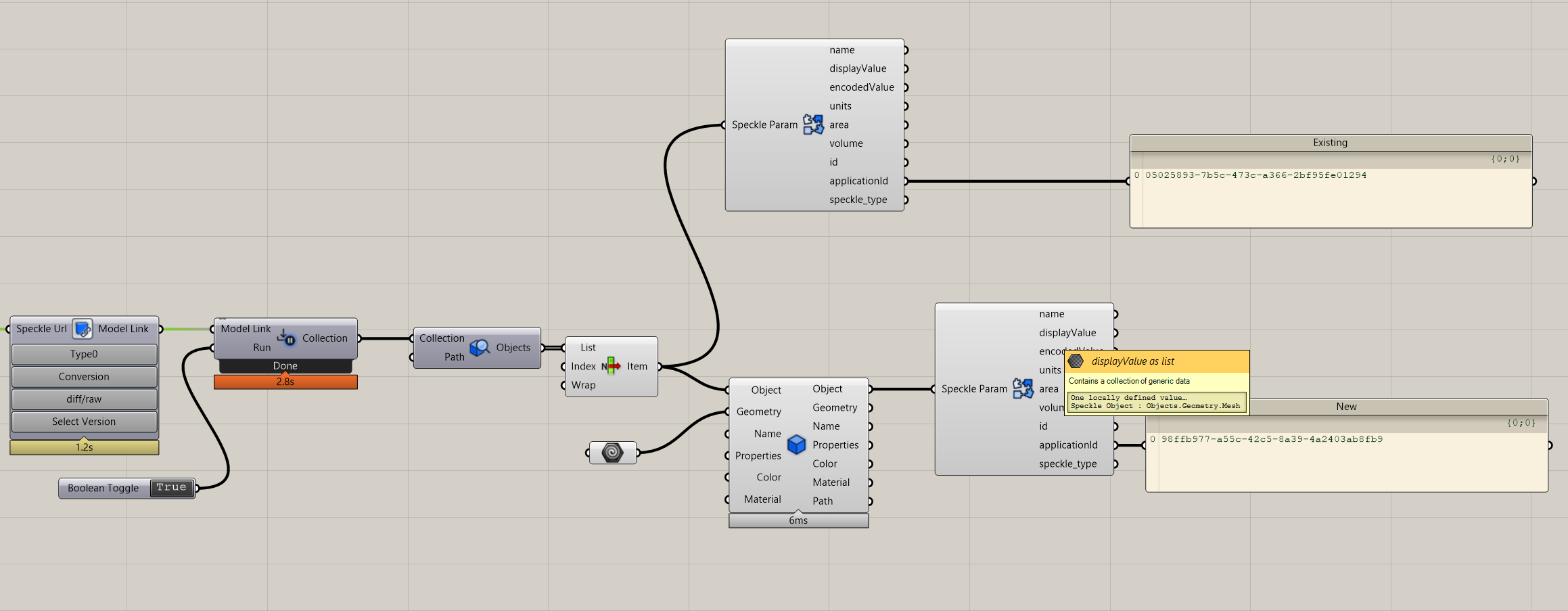Click the blue cube Speckle Object icon
Image resolution: width=1568 pixels, height=611 pixels.
pos(797,444)
